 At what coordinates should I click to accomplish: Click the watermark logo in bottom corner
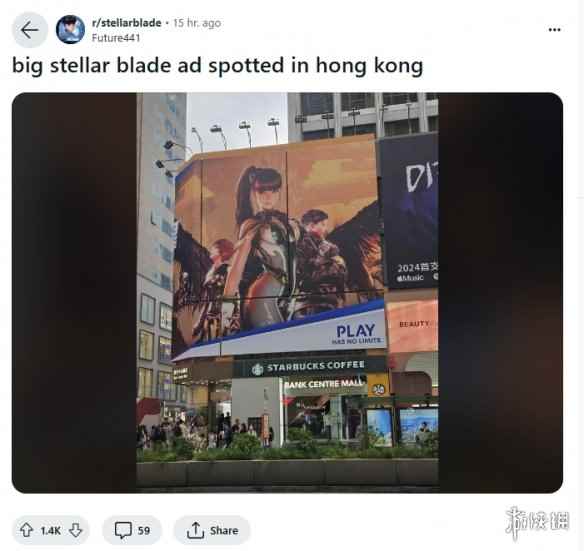click(x=537, y=522)
